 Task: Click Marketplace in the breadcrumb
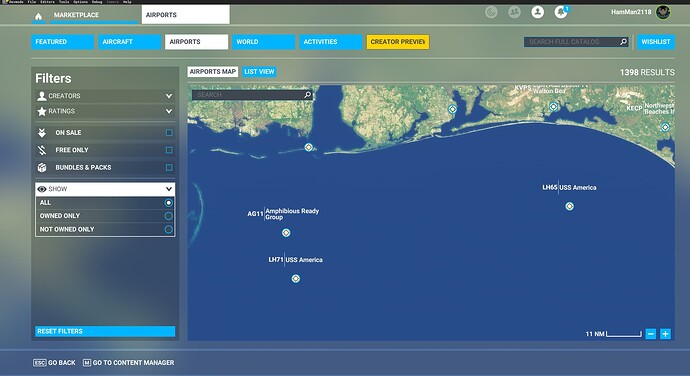76,15
